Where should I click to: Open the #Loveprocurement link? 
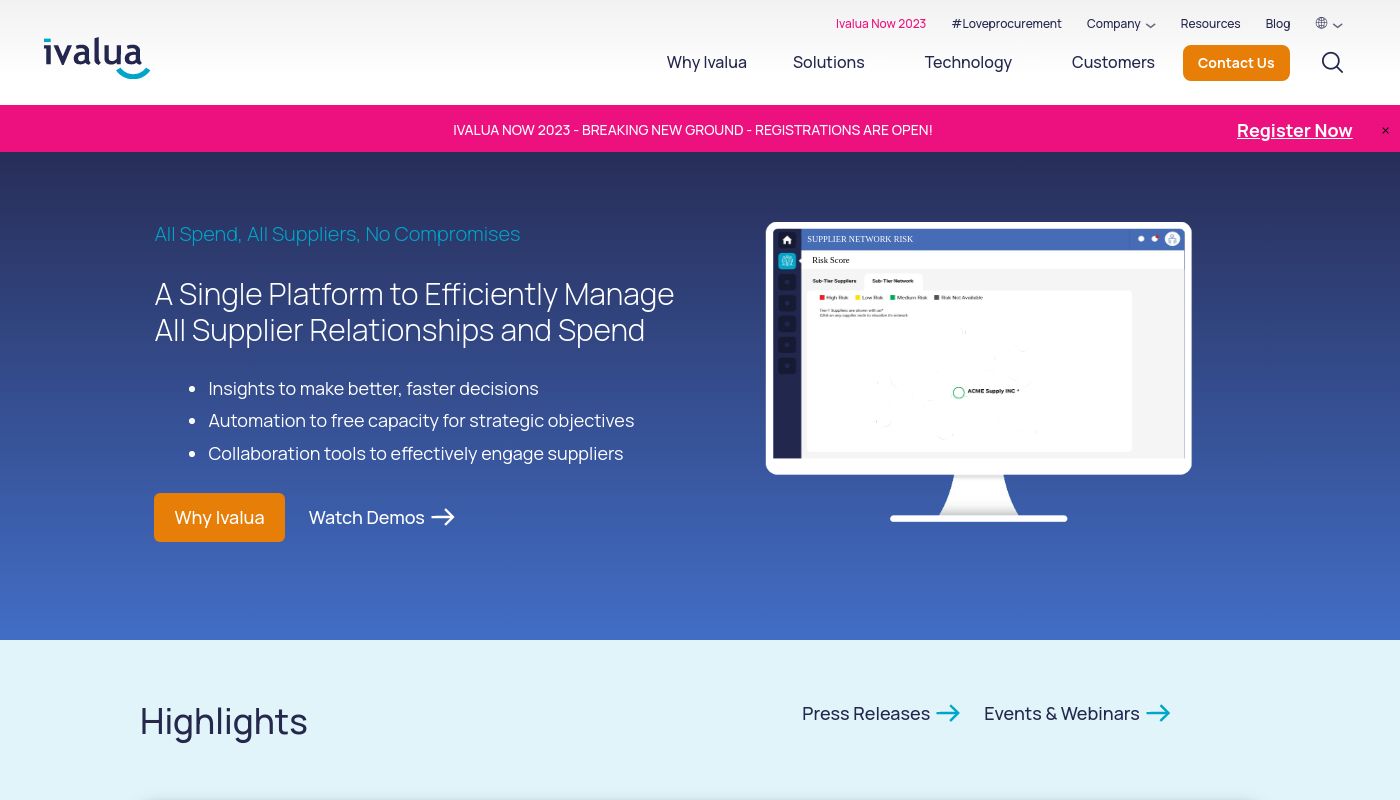1006,24
